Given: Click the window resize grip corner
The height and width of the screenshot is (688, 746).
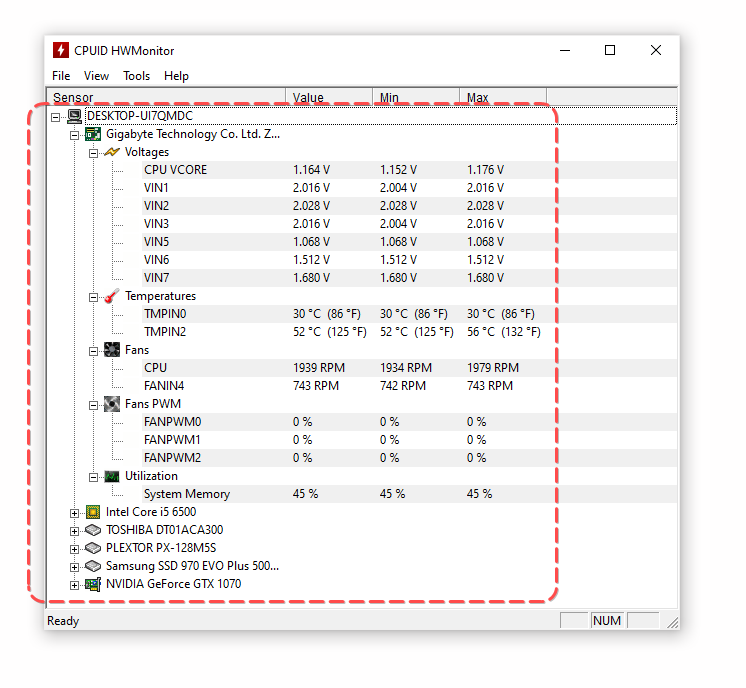Looking at the screenshot, I should pos(673,623).
